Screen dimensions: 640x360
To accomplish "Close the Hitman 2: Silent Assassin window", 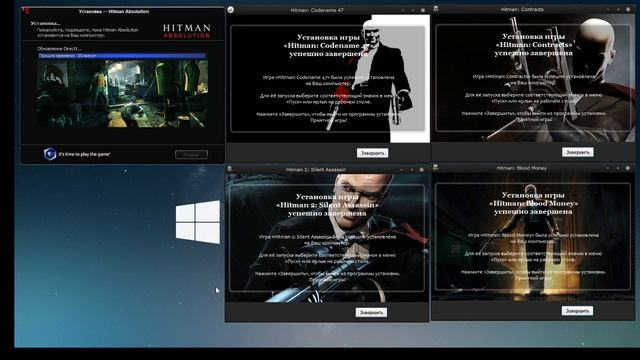I will point(422,169).
